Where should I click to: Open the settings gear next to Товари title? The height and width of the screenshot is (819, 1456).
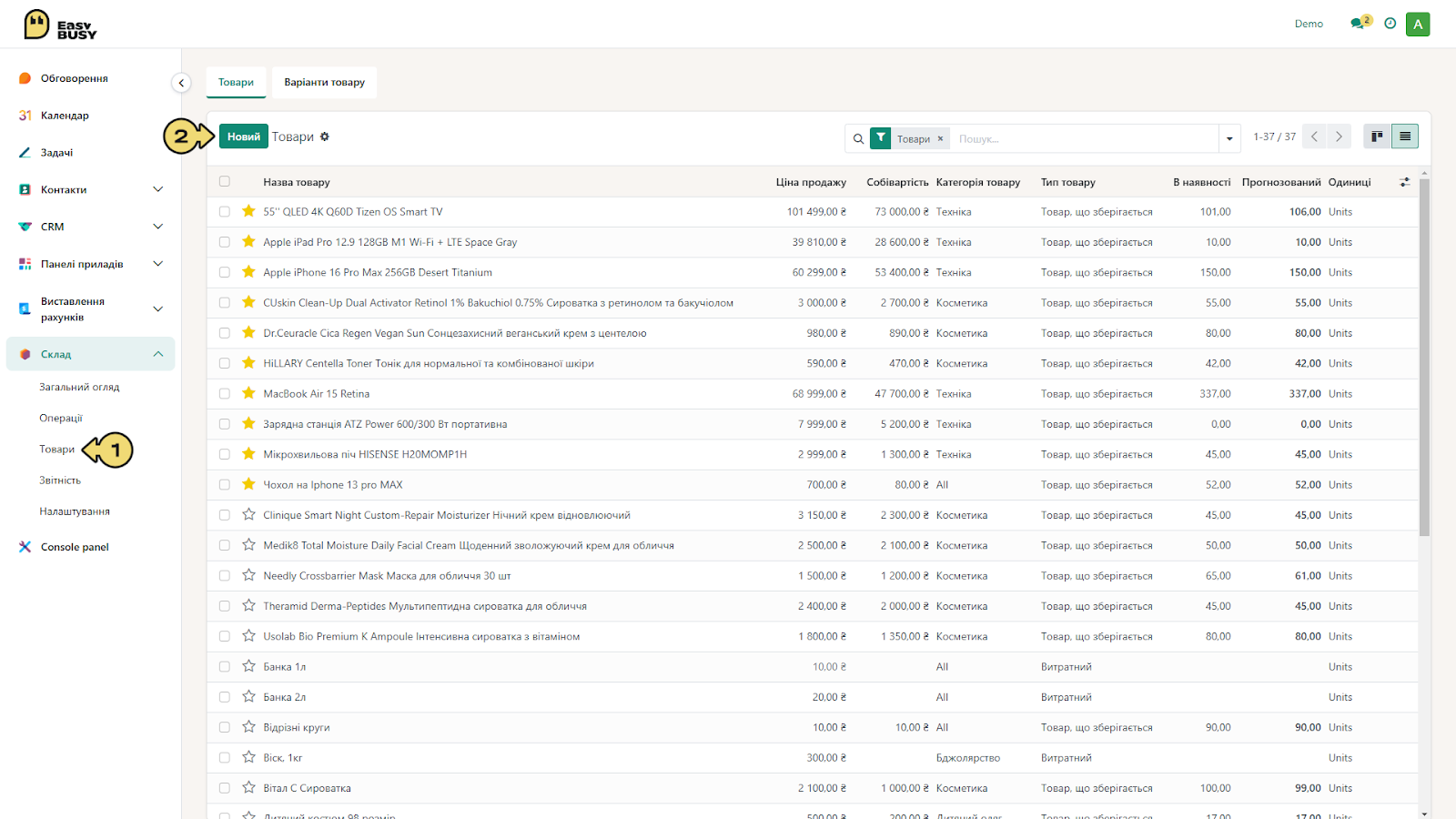(325, 136)
